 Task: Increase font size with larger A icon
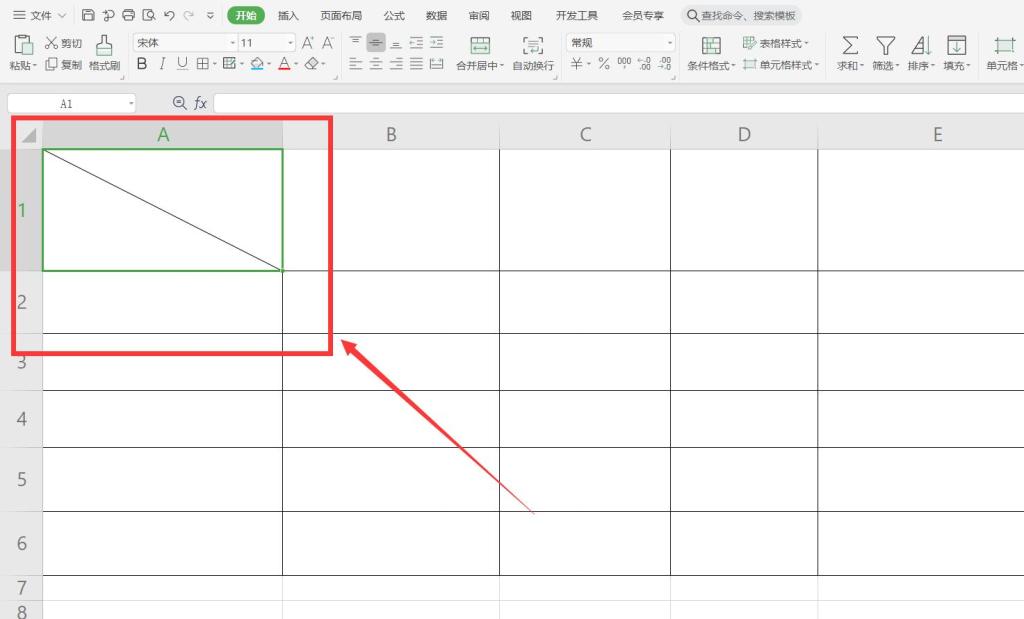(307, 43)
